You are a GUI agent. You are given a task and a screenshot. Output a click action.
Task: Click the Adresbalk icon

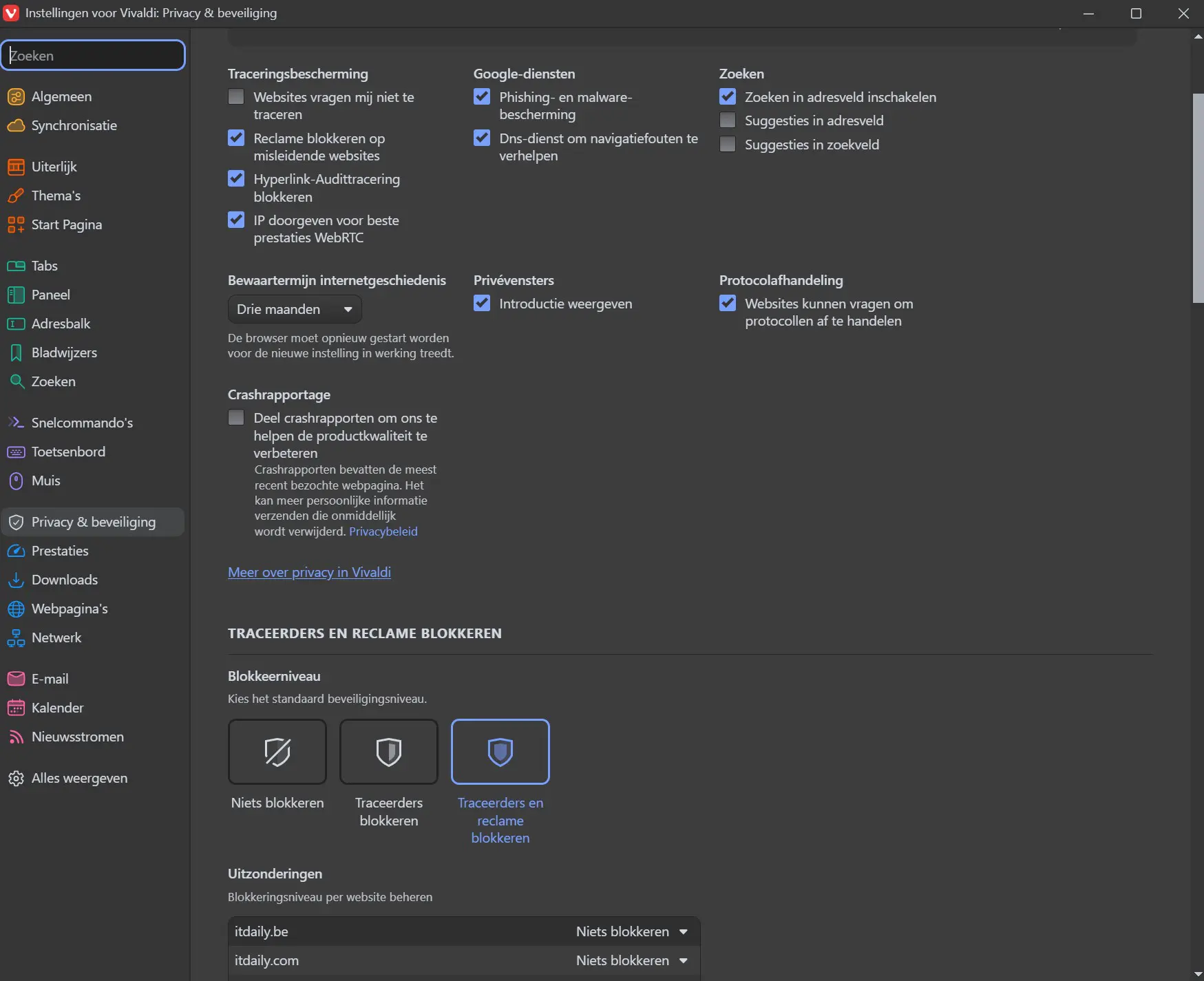(16, 324)
